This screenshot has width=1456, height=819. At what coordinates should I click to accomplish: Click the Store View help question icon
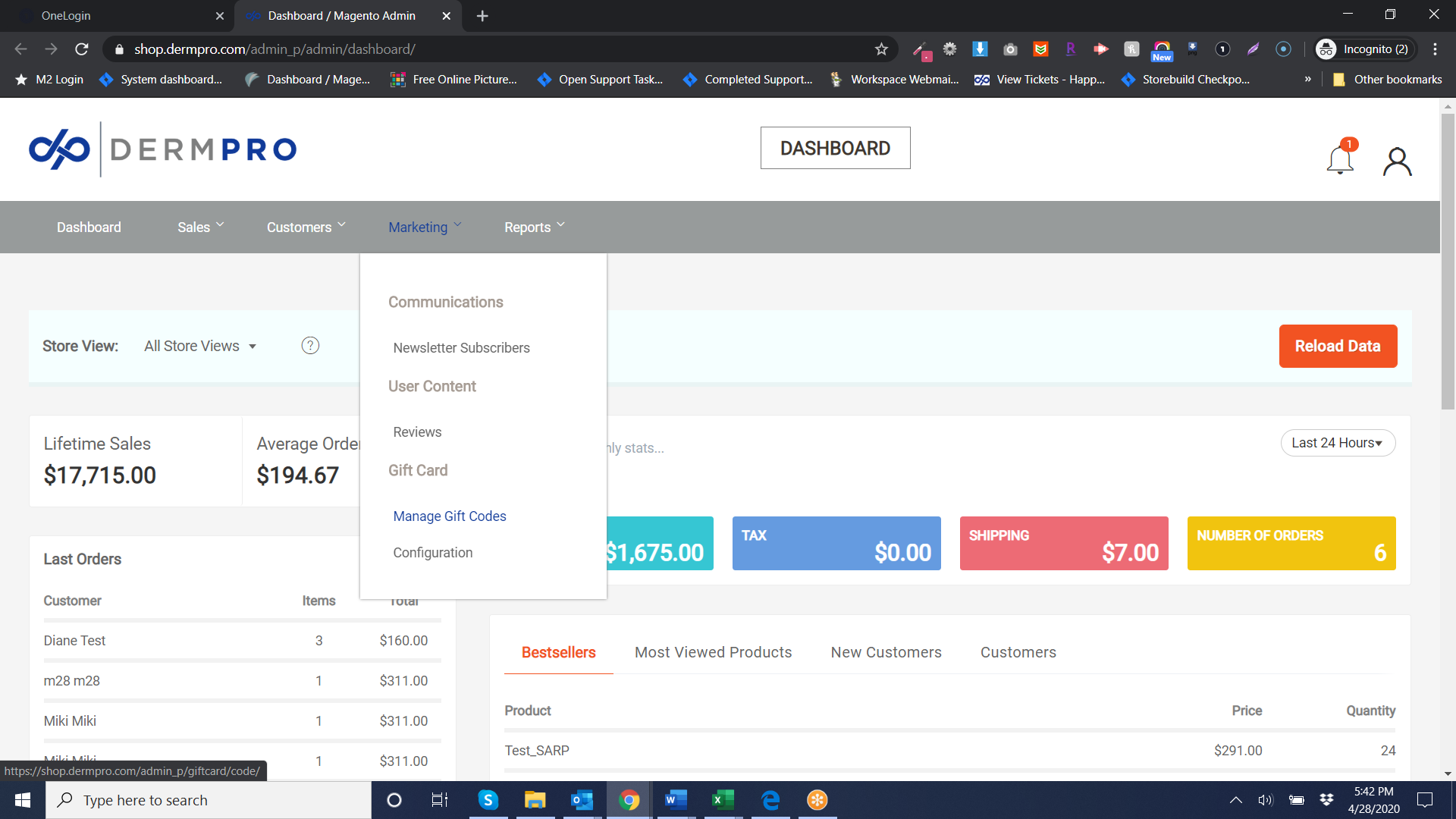pyautogui.click(x=310, y=346)
